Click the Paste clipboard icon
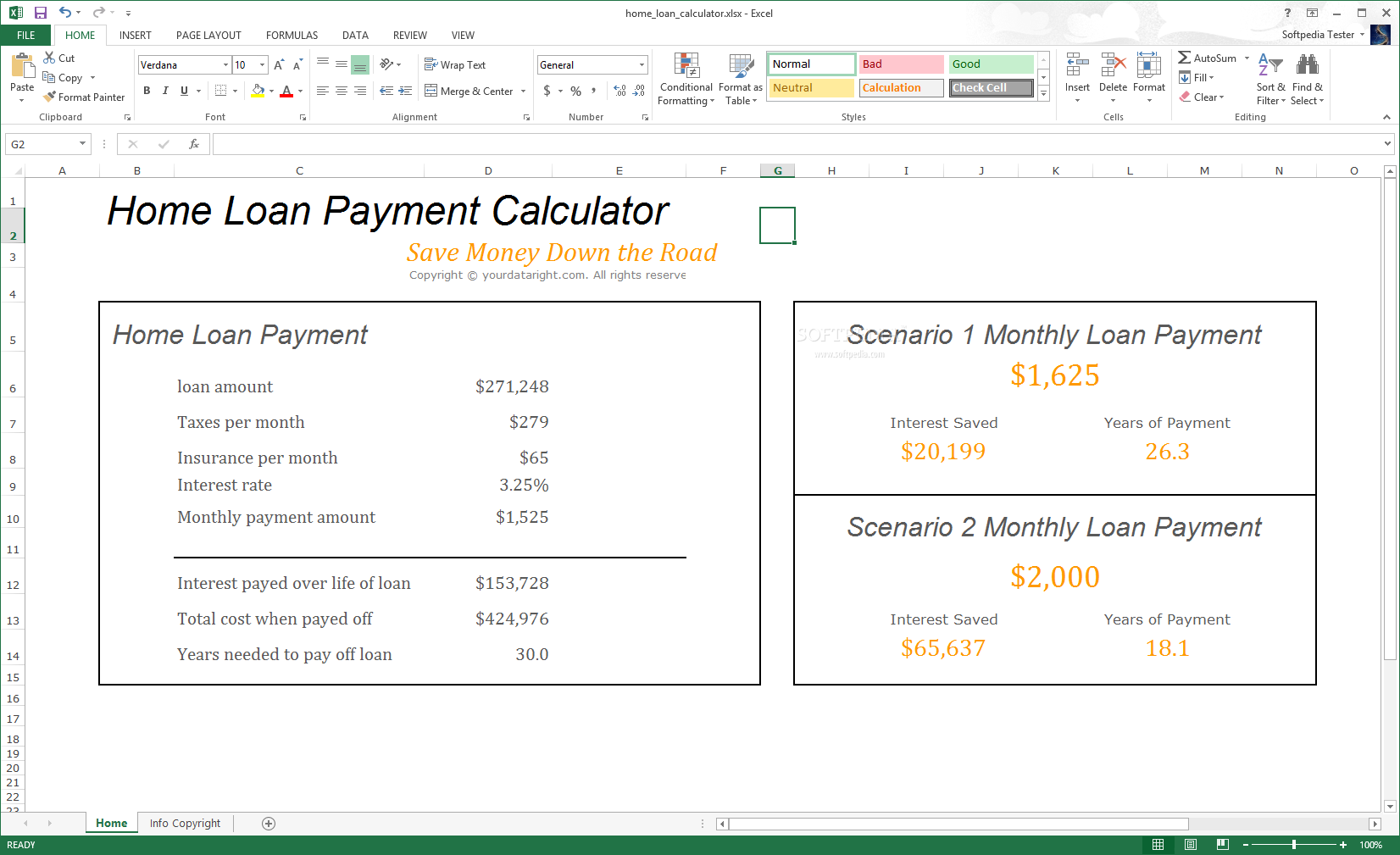1400x855 pixels. tap(22, 66)
